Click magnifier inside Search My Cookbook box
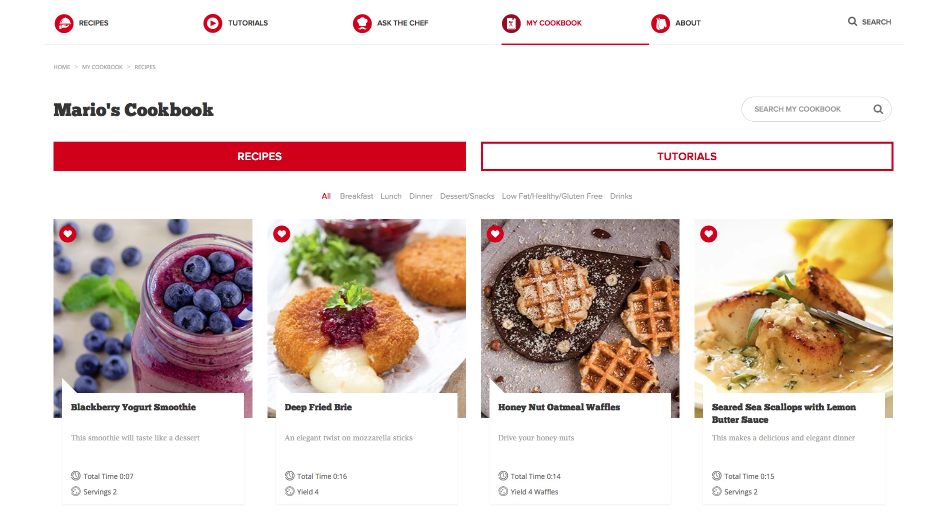Screen dimensions: 952x522 pos(878,109)
